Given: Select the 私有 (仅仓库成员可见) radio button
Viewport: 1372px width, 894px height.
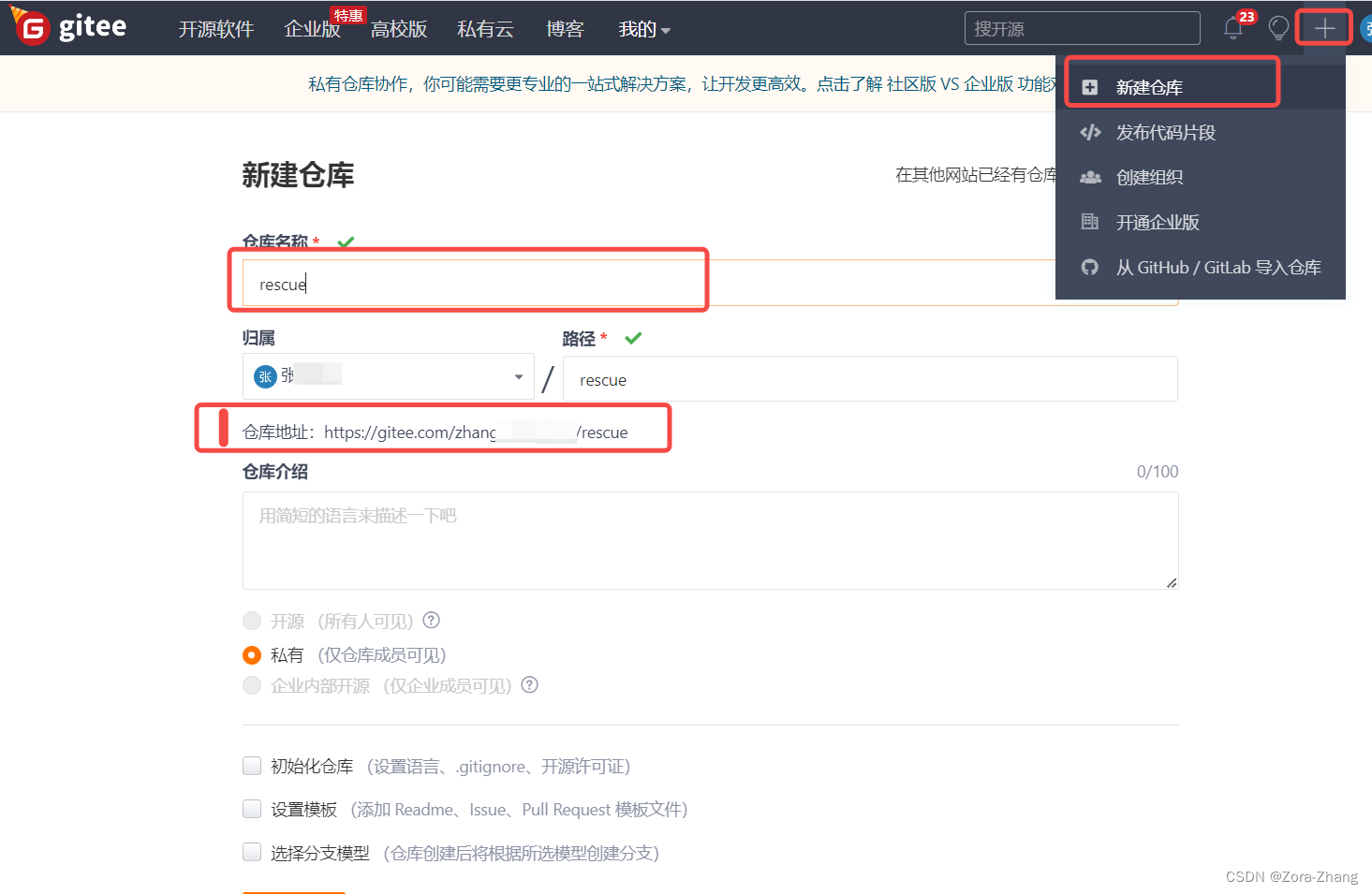Looking at the screenshot, I should [252, 654].
